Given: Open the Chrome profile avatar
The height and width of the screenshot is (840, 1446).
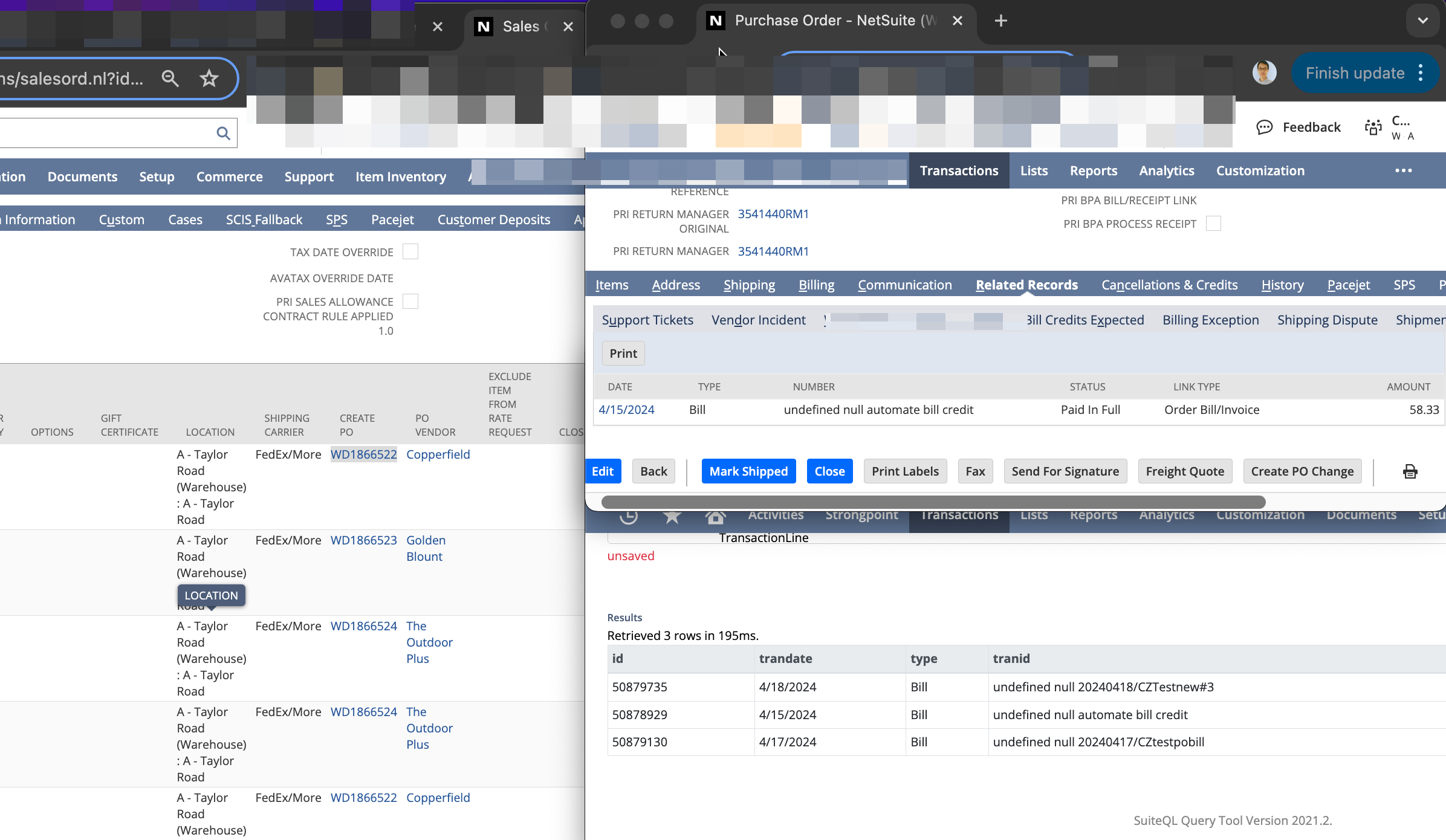Looking at the screenshot, I should tap(1264, 73).
